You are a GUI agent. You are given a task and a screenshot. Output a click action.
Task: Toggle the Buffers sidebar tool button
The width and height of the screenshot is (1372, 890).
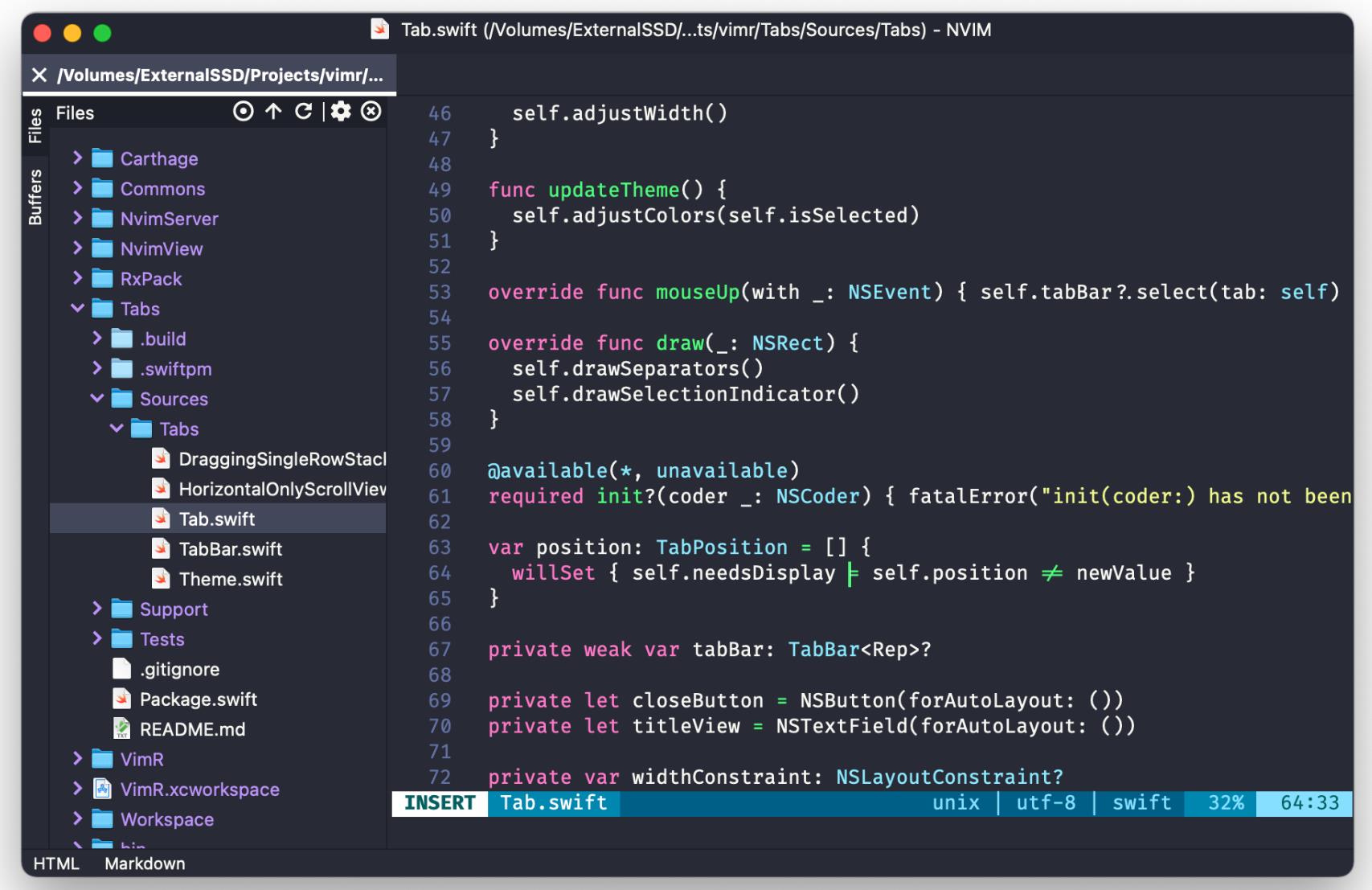pyautogui.click(x=35, y=197)
